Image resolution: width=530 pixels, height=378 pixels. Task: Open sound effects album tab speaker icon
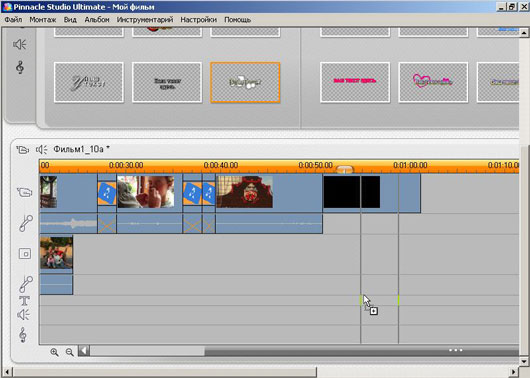[x=20, y=44]
